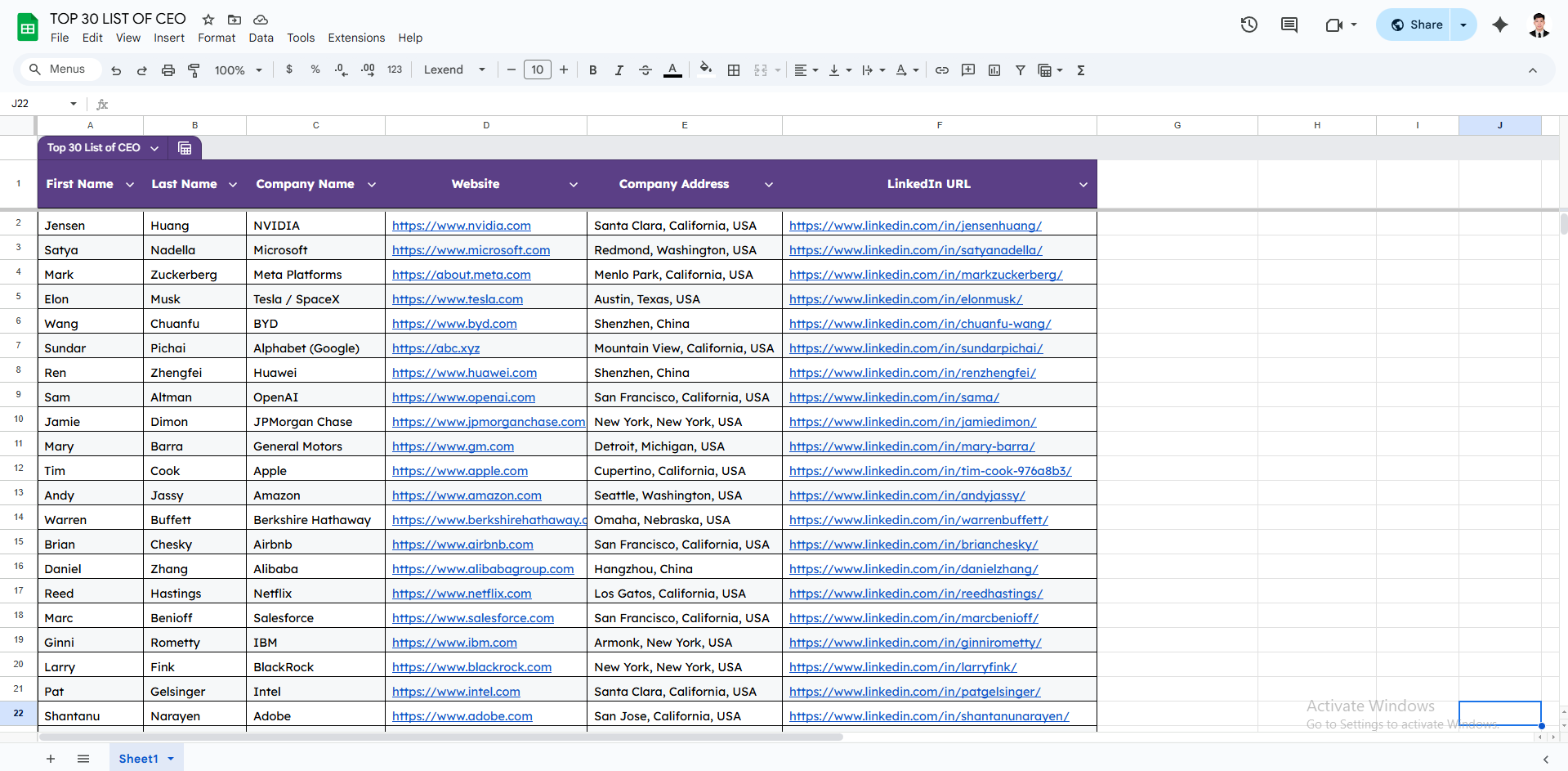Open the fill color picker
The height and width of the screenshot is (771, 1568).
click(706, 69)
